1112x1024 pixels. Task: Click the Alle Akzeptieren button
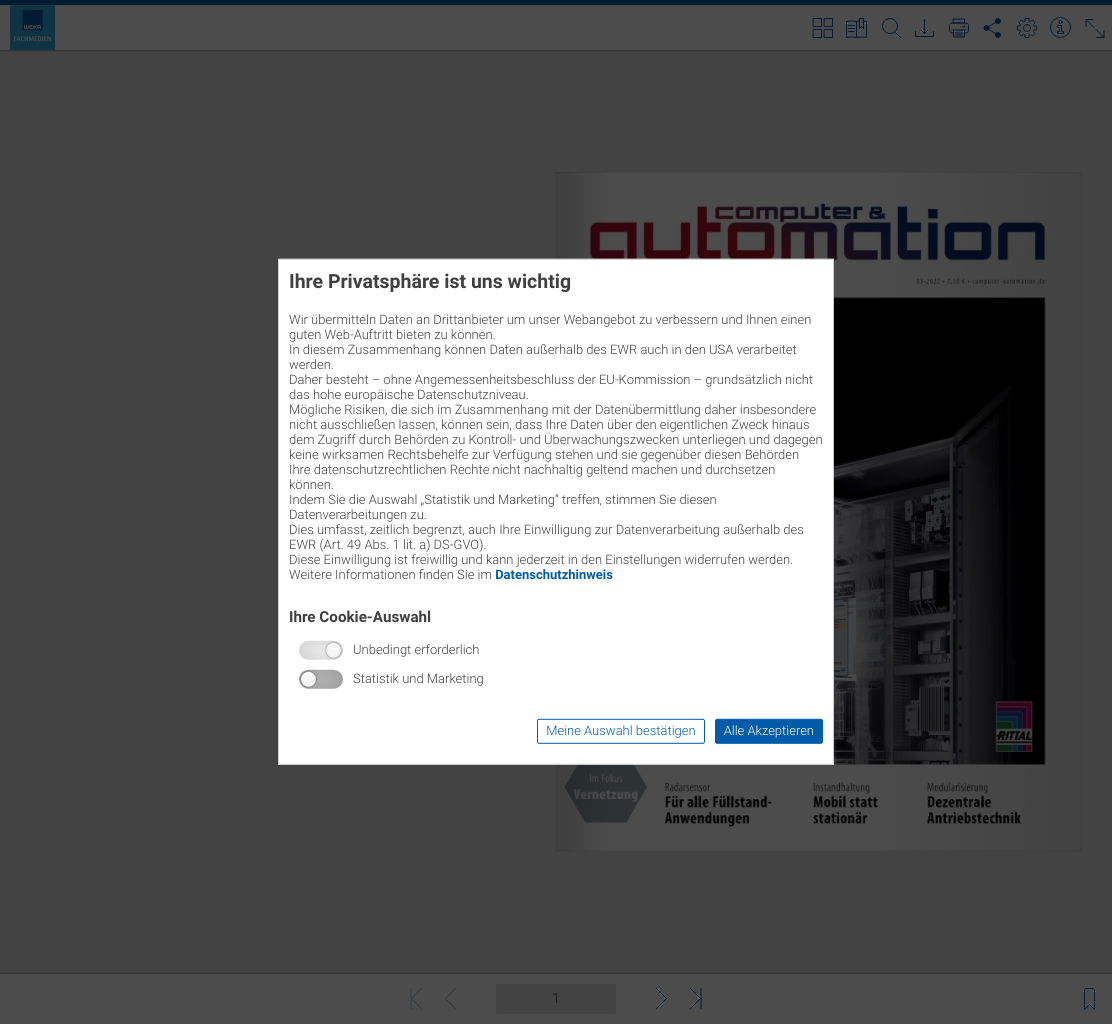pyautogui.click(x=769, y=731)
